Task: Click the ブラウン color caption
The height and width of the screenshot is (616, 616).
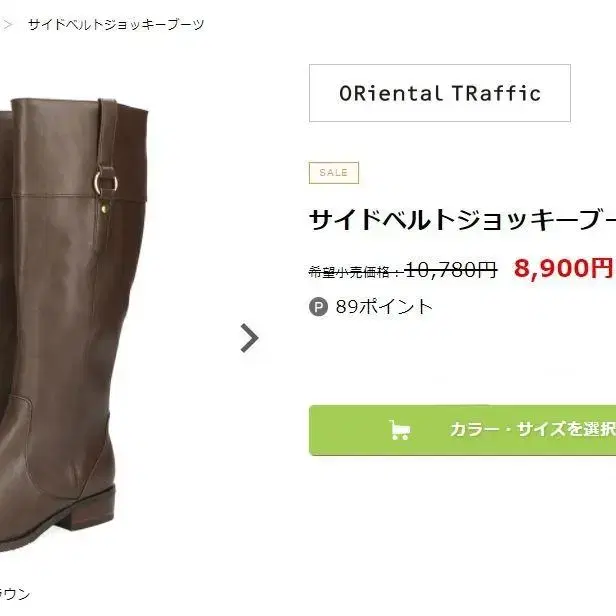Action: [15, 594]
